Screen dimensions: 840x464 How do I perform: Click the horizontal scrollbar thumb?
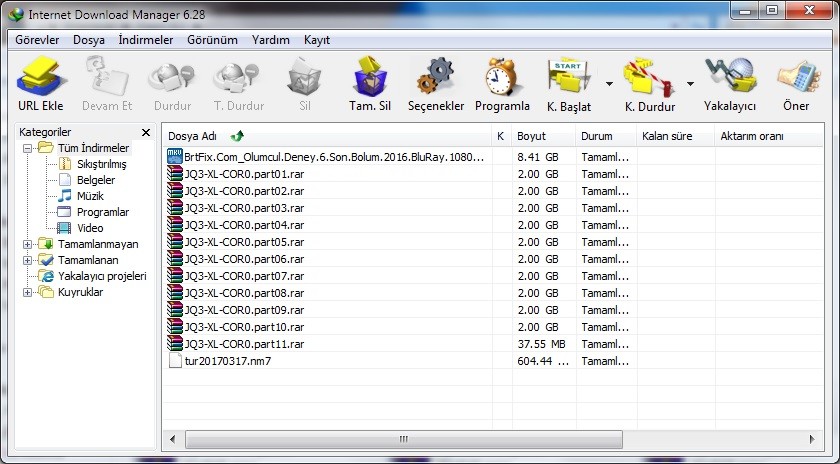pyautogui.click(x=404, y=439)
